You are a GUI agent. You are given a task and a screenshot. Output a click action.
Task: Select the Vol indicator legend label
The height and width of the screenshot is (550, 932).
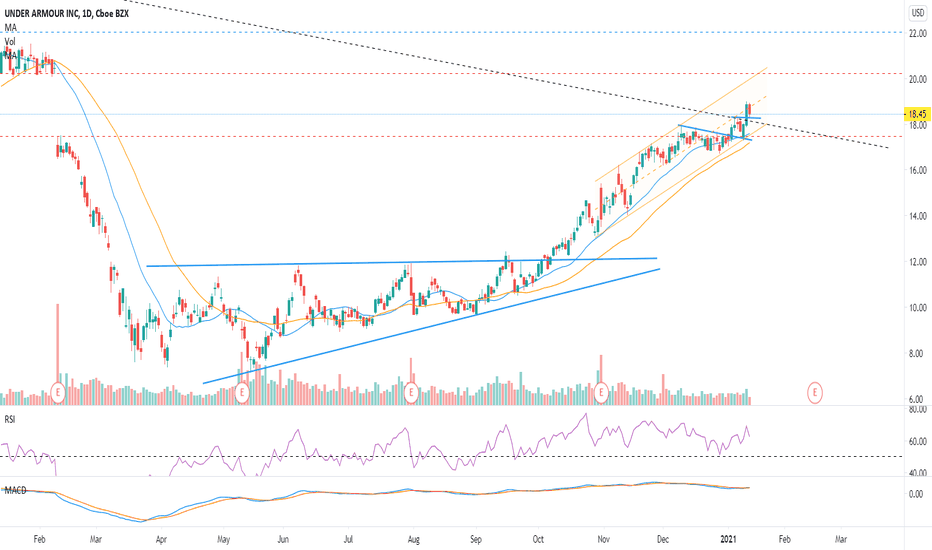10,42
